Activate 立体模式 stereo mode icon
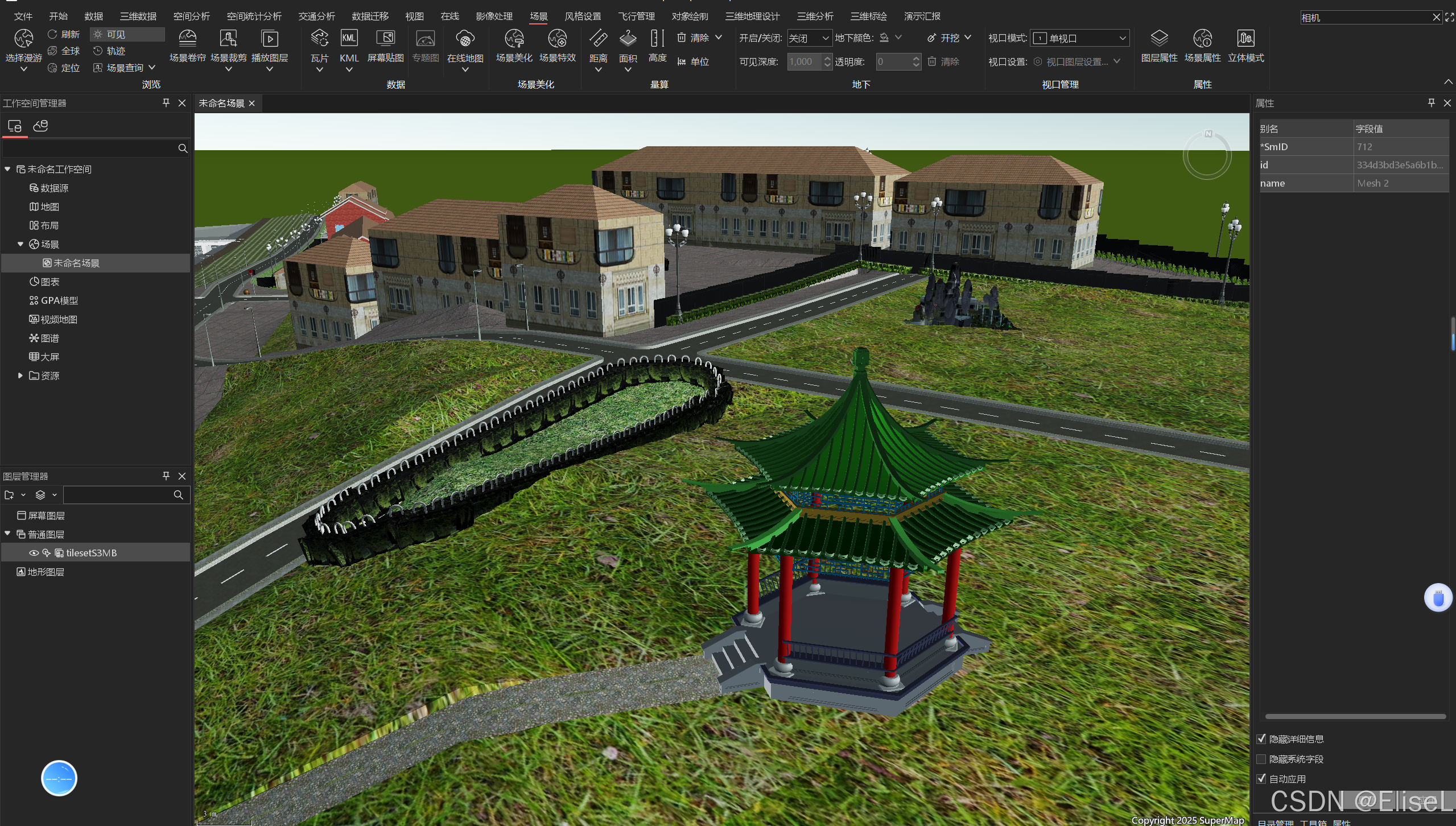 [x=1245, y=39]
